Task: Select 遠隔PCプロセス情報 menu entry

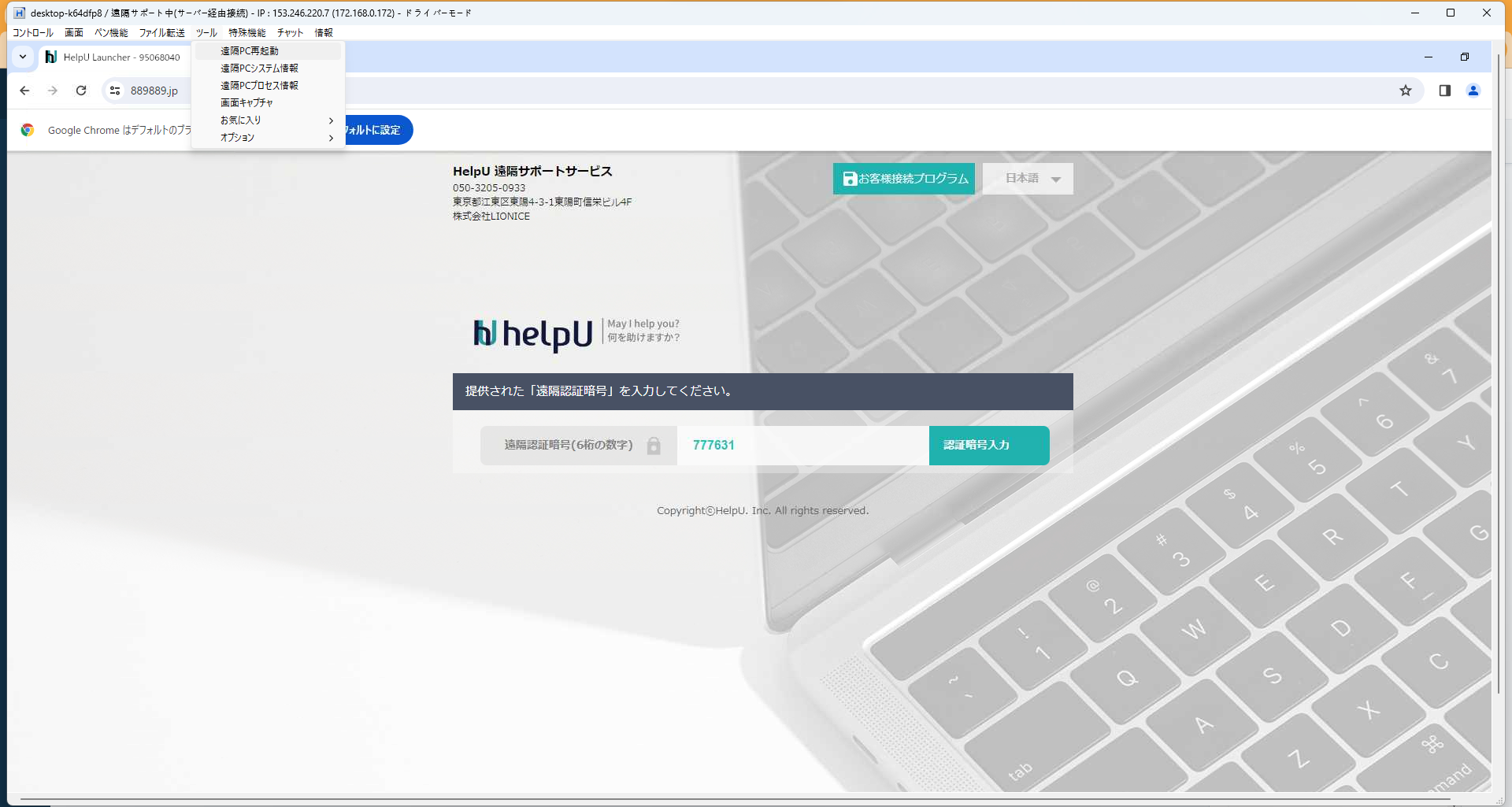Action: coord(268,85)
